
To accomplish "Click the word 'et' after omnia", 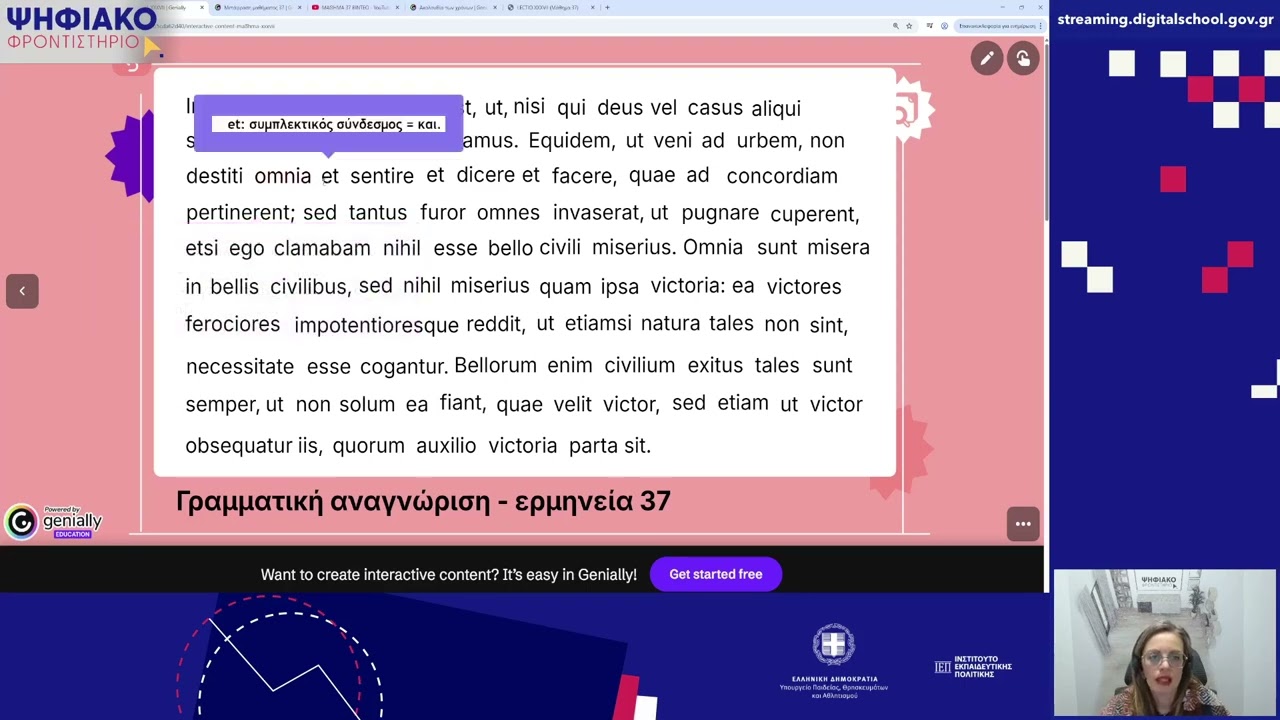I will point(330,176).
